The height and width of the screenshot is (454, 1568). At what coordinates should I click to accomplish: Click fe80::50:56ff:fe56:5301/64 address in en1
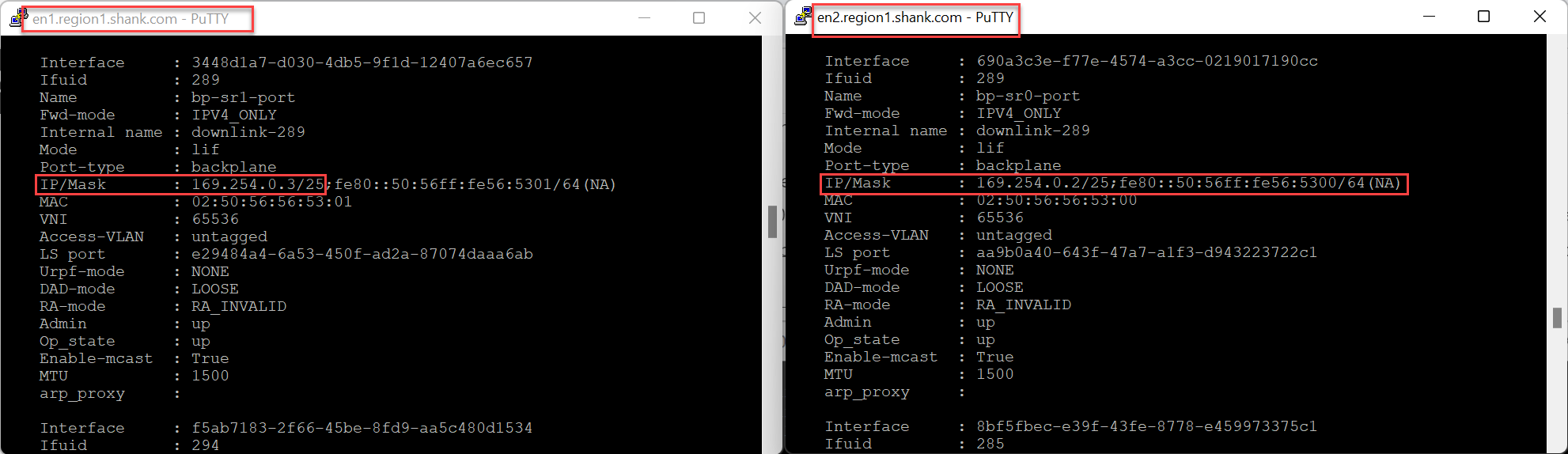coord(457,184)
